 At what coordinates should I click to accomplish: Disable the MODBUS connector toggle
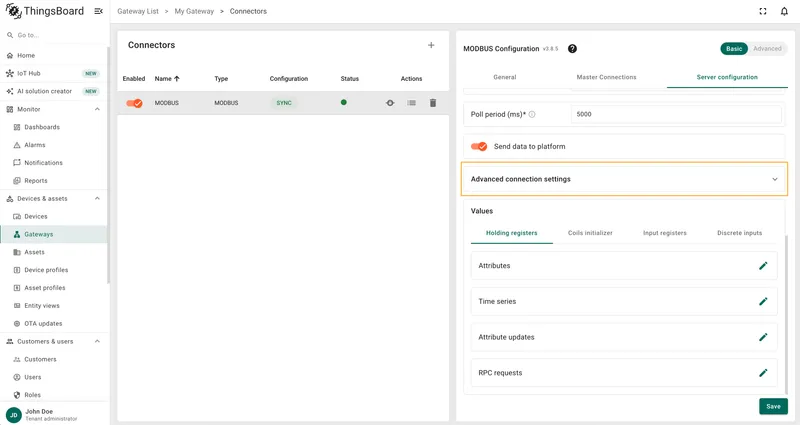(x=135, y=103)
